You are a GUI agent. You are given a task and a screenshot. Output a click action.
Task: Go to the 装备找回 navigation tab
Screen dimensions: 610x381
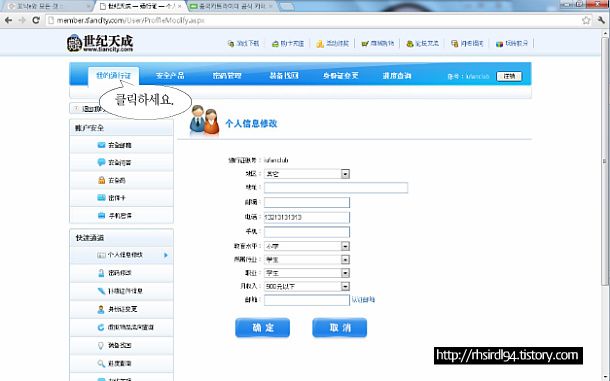tap(284, 75)
